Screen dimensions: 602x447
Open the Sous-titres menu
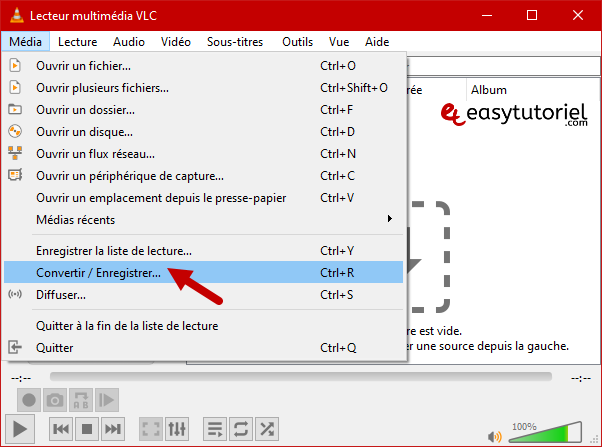tap(235, 41)
